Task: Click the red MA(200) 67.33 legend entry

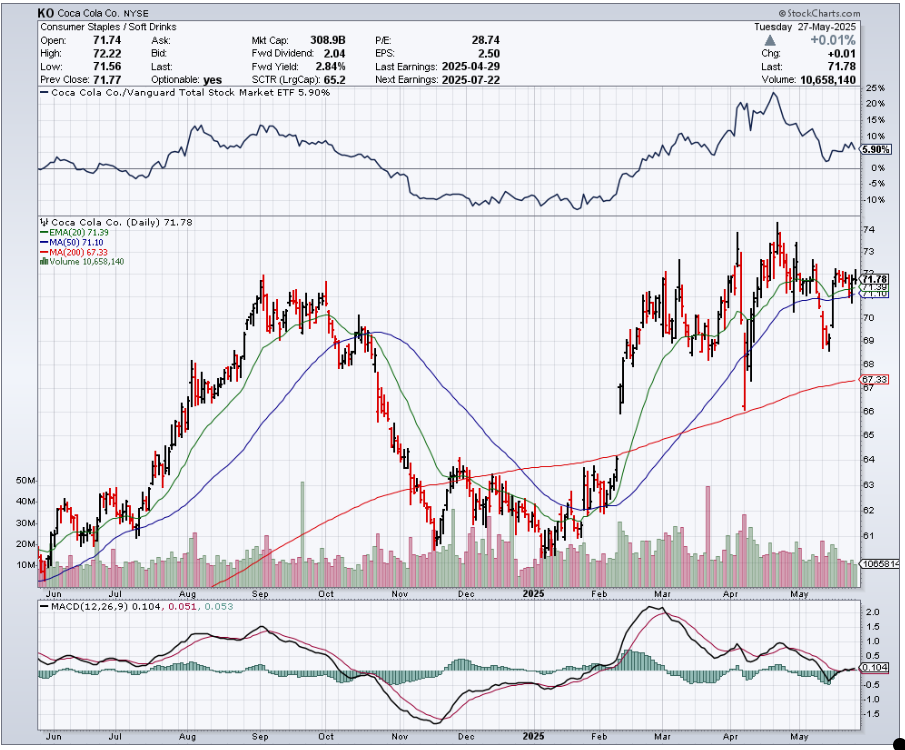Action: pyautogui.click(x=74, y=252)
